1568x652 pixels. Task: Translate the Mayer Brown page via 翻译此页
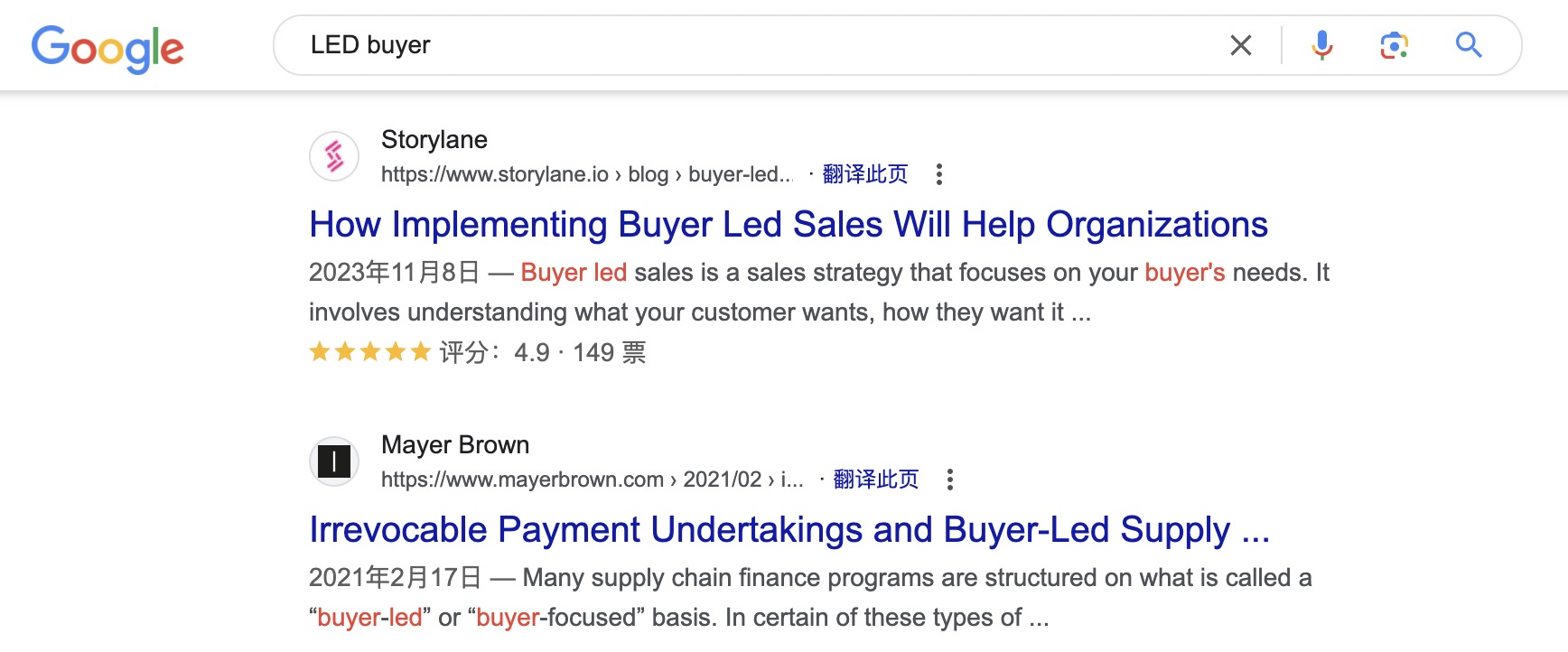point(876,480)
